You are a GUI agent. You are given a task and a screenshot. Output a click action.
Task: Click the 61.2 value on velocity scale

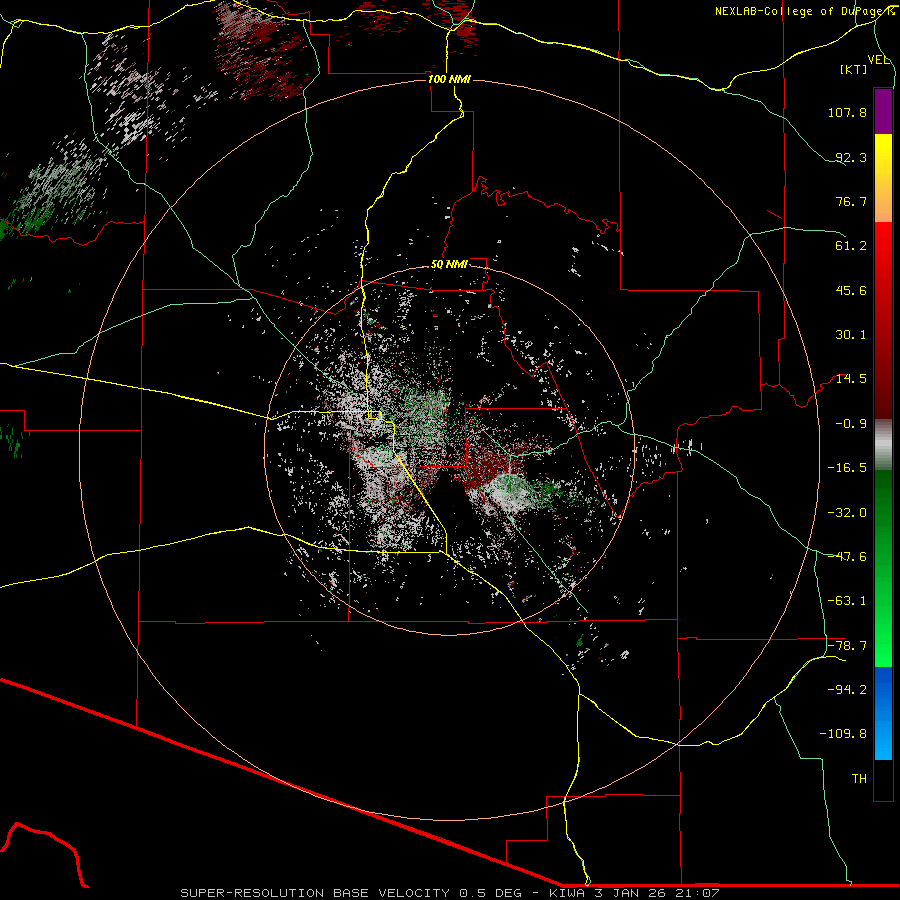pyautogui.click(x=851, y=246)
